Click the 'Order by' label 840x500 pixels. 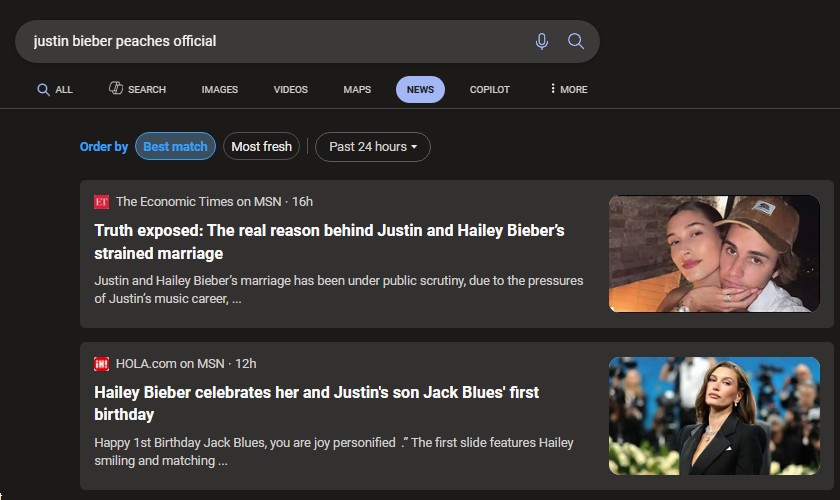click(x=104, y=146)
